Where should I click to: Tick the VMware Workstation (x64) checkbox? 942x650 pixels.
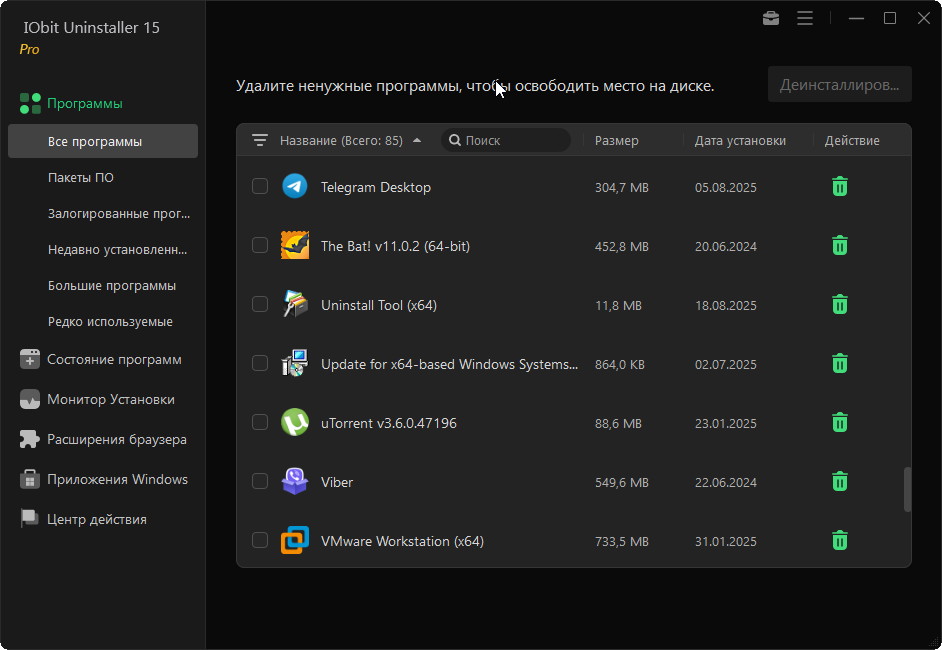[260, 539]
